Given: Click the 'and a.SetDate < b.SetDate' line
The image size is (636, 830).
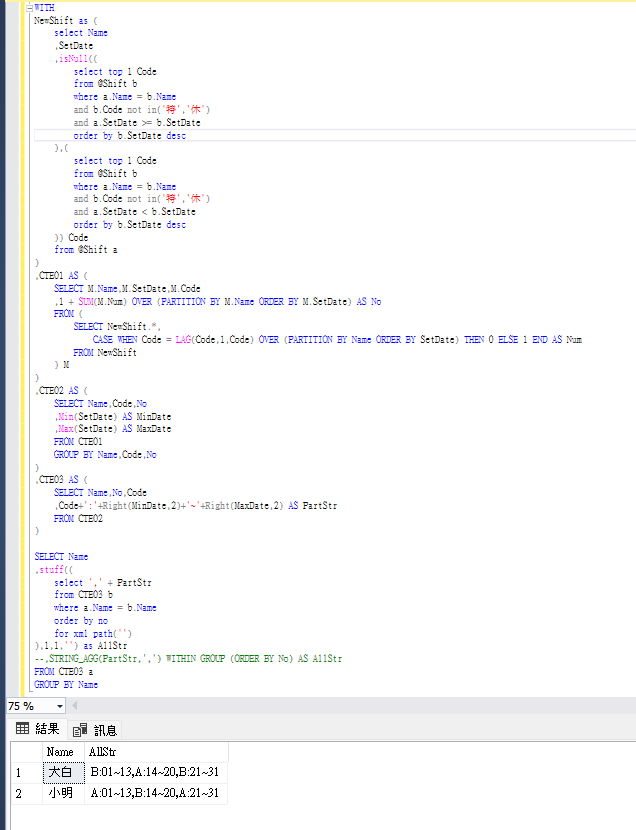Looking at the screenshot, I should tap(134, 211).
